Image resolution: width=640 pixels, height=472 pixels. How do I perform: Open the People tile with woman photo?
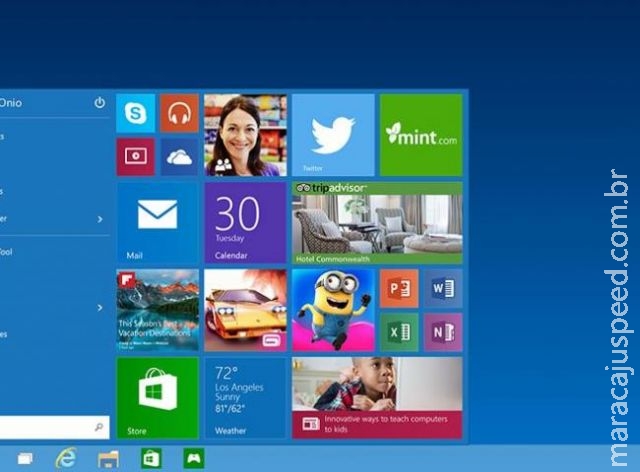(x=245, y=135)
